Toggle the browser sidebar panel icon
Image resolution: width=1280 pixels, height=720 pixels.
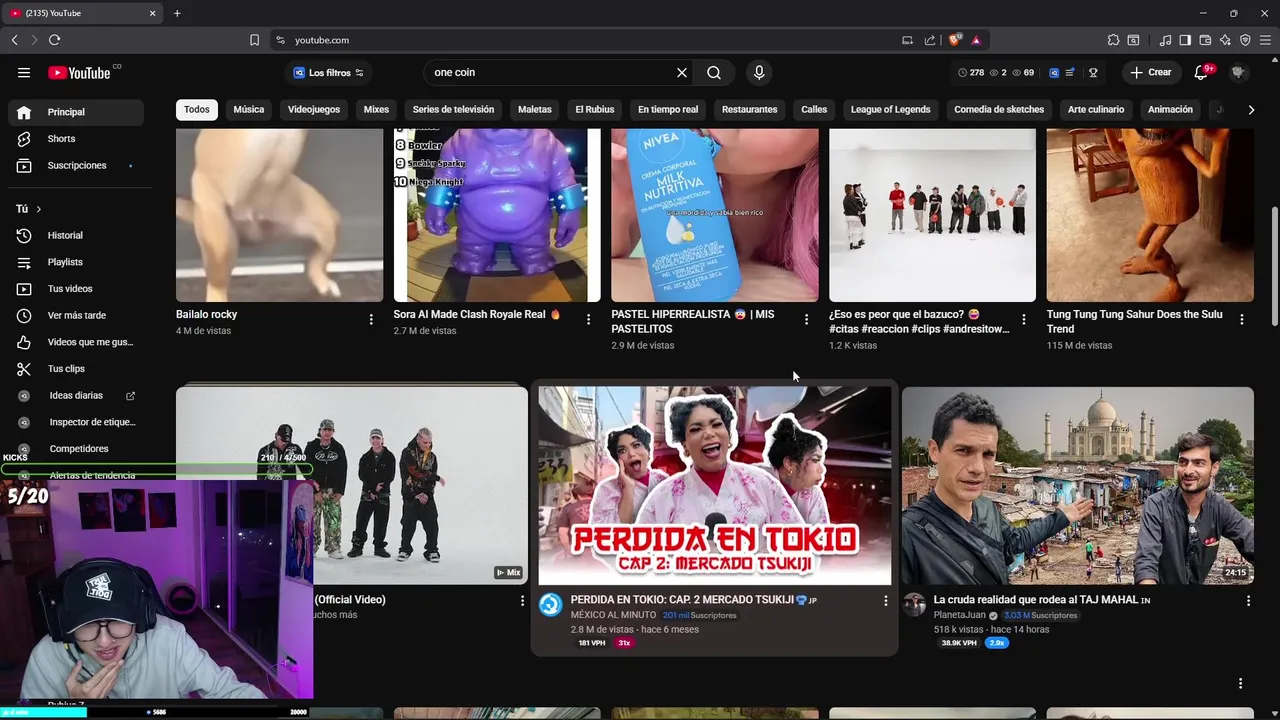1185,40
